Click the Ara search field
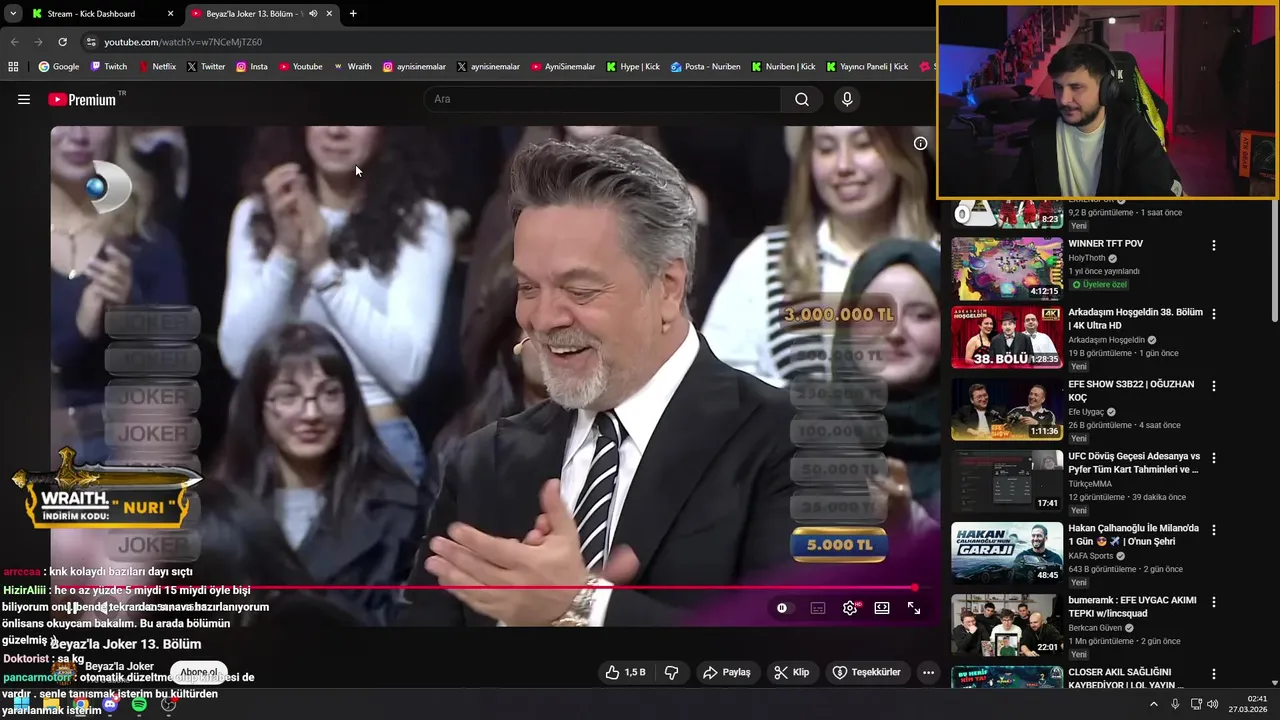The height and width of the screenshot is (720, 1280). pyautogui.click(x=603, y=99)
